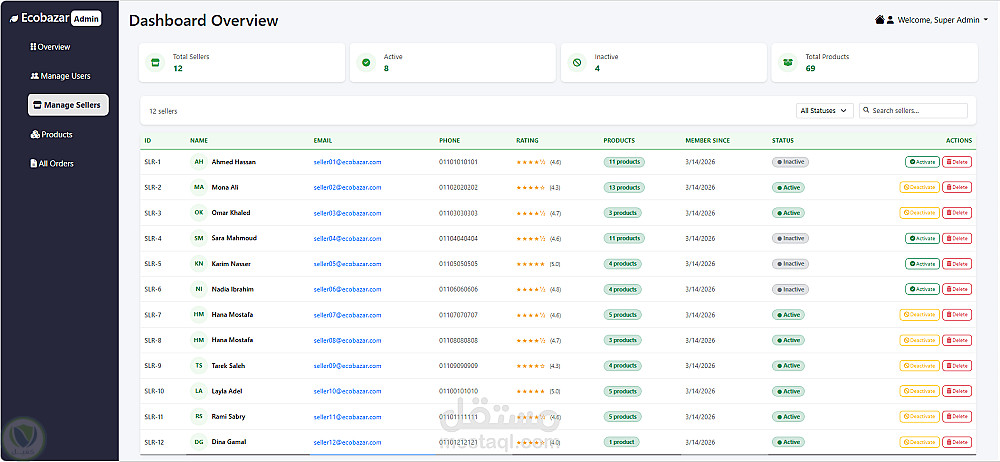The width and height of the screenshot is (1000, 462).
Task: Open the All Statuses filter dropdown
Action: [x=825, y=110]
